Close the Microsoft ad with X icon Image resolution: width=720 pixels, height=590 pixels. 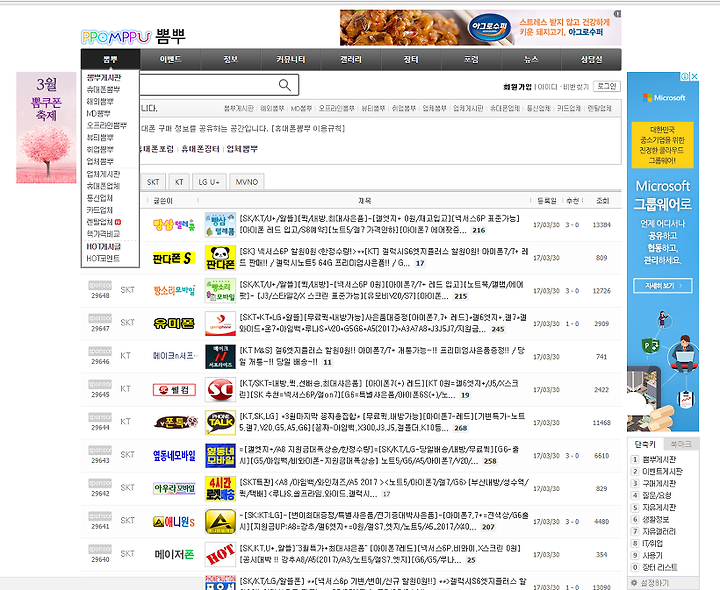click(695, 76)
